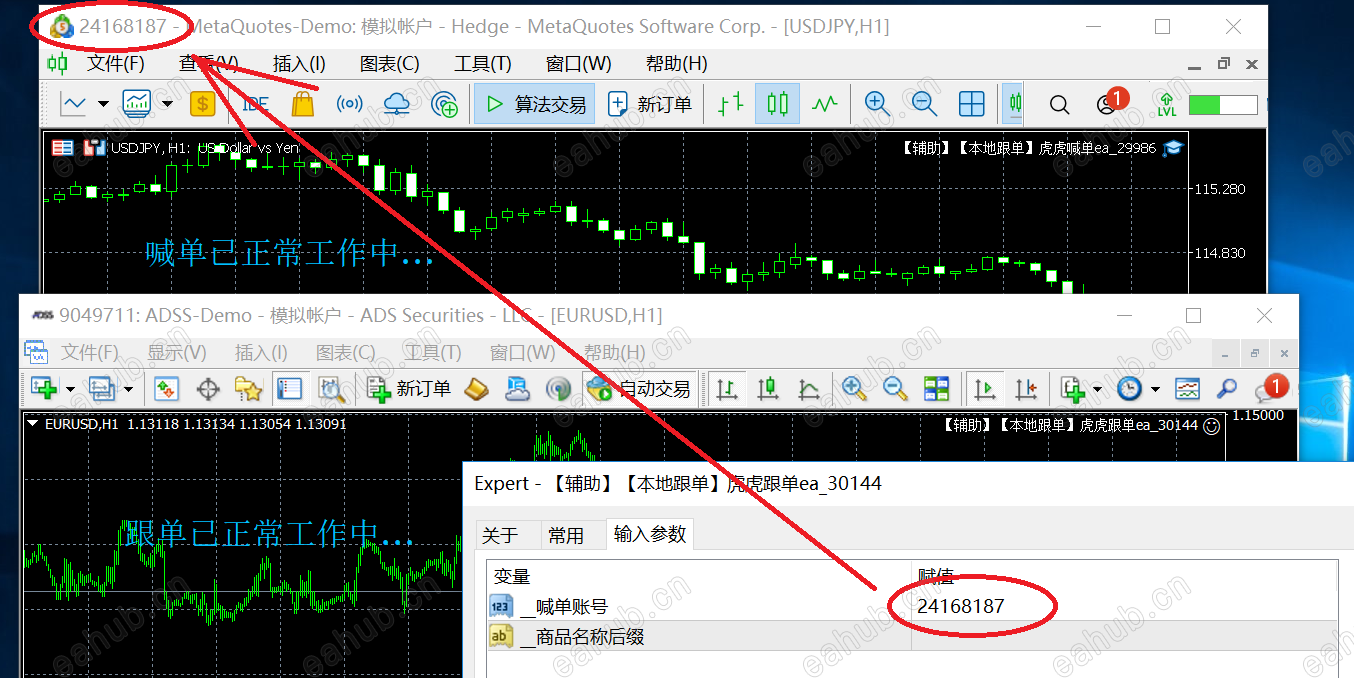Click the 新订单 button in MT4 toolbar

click(408, 388)
